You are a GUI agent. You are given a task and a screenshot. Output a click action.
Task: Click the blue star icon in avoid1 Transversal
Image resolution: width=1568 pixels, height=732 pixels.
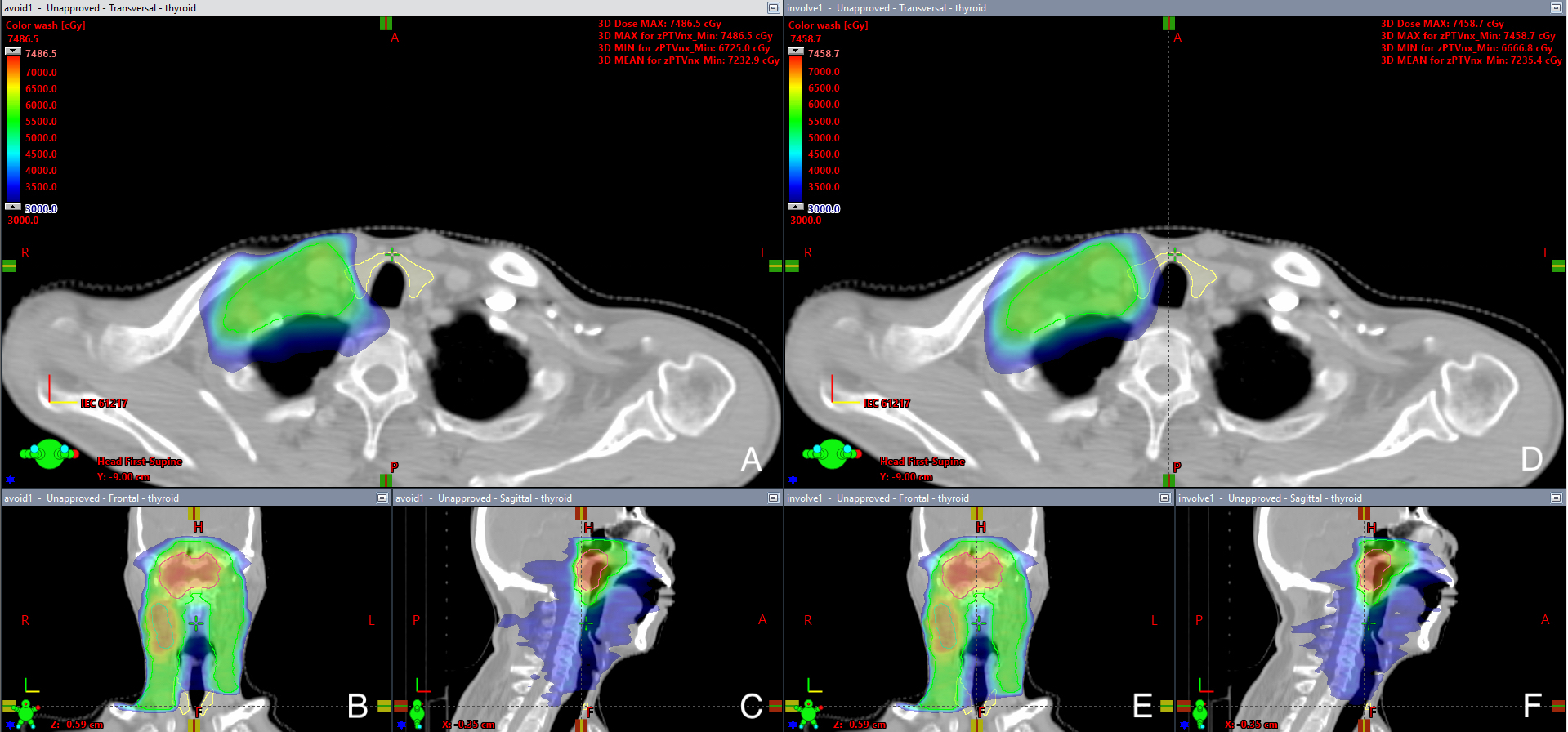11,479
